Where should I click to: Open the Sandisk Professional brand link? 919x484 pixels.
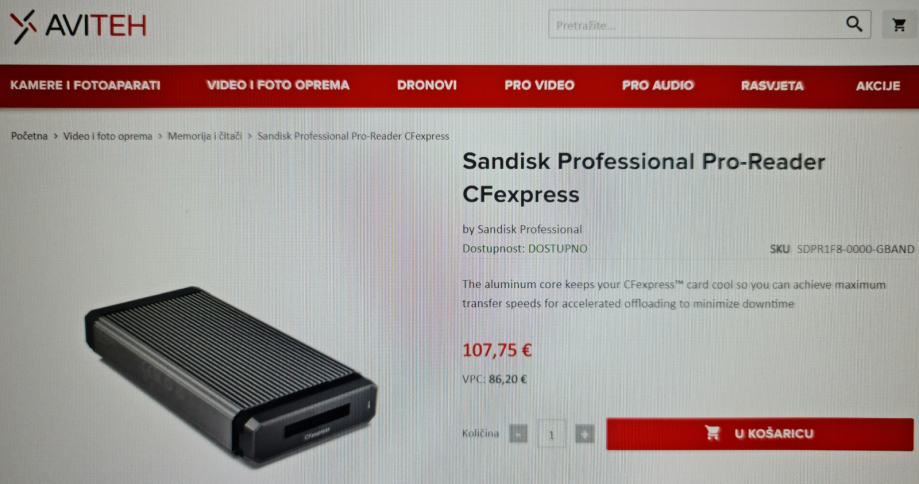tap(530, 229)
